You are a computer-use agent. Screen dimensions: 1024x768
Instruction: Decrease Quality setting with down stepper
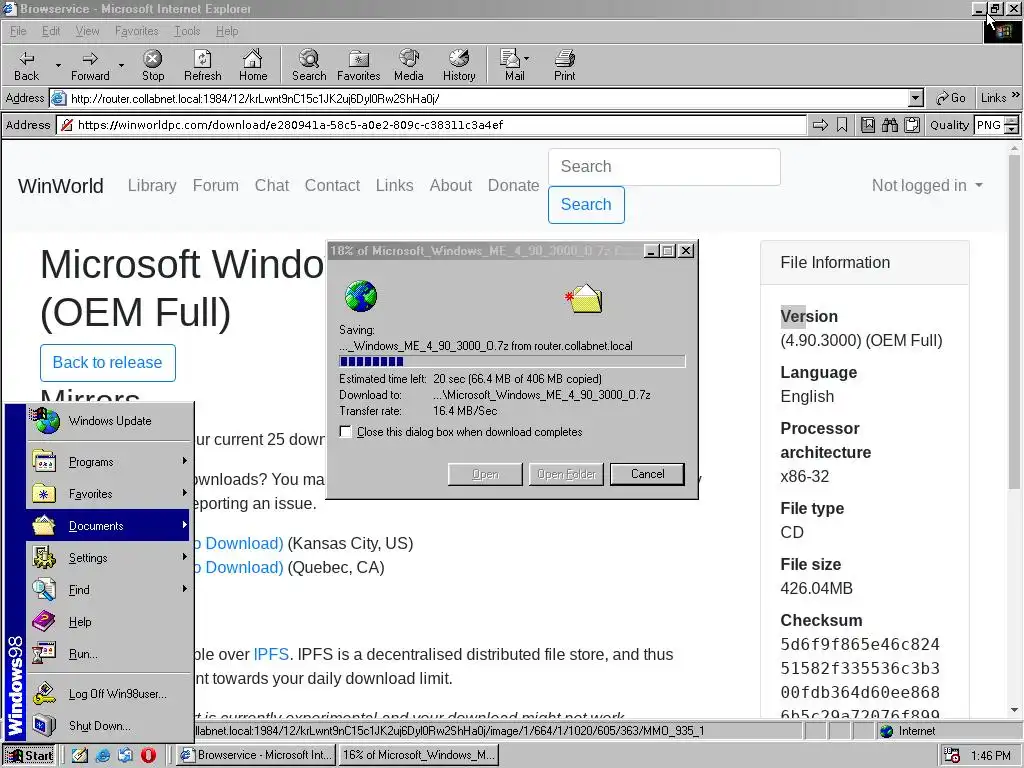pyautogui.click(x=1012, y=129)
